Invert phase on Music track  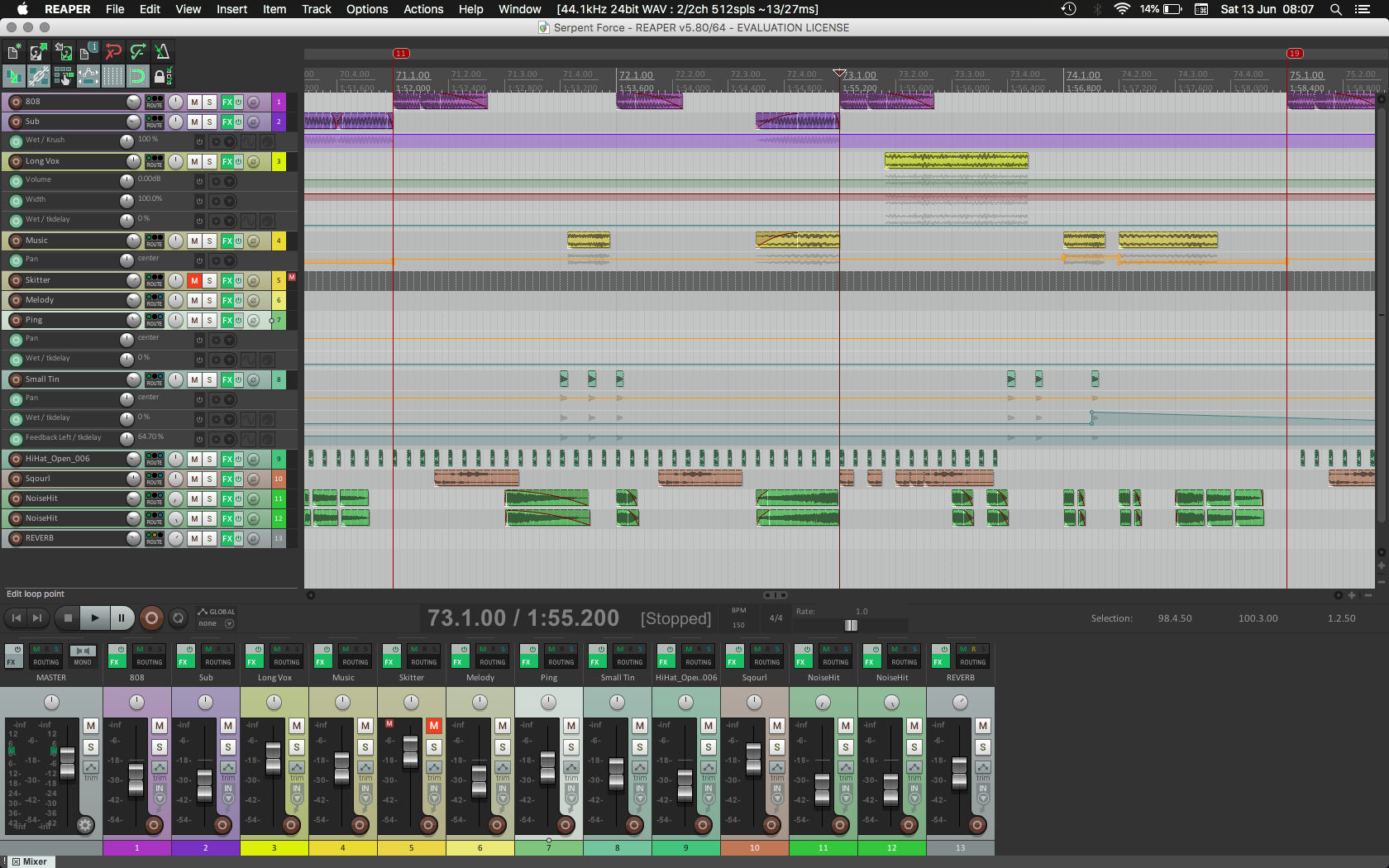pos(253,241)
